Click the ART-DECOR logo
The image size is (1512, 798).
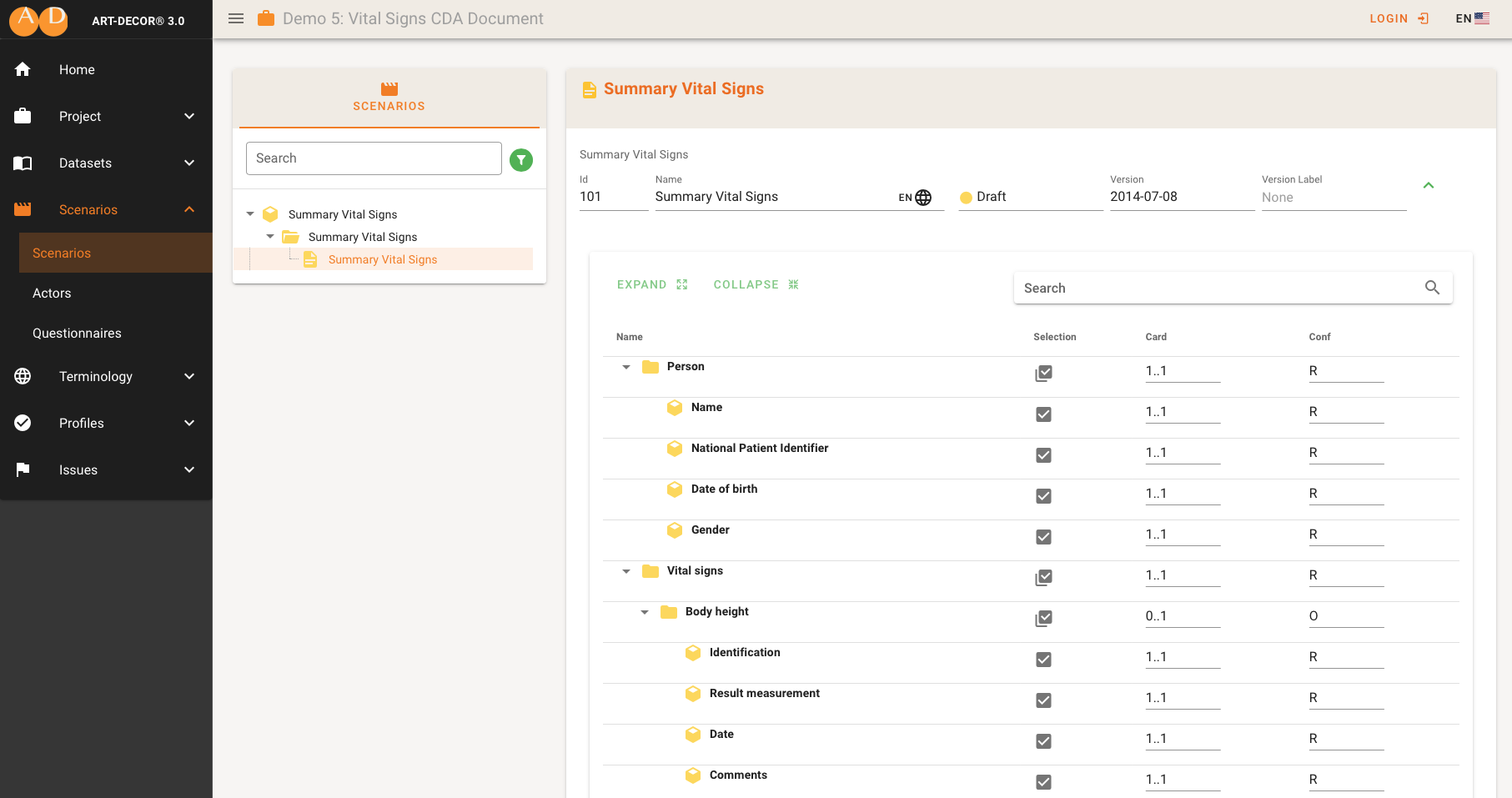tap(38, 20)
